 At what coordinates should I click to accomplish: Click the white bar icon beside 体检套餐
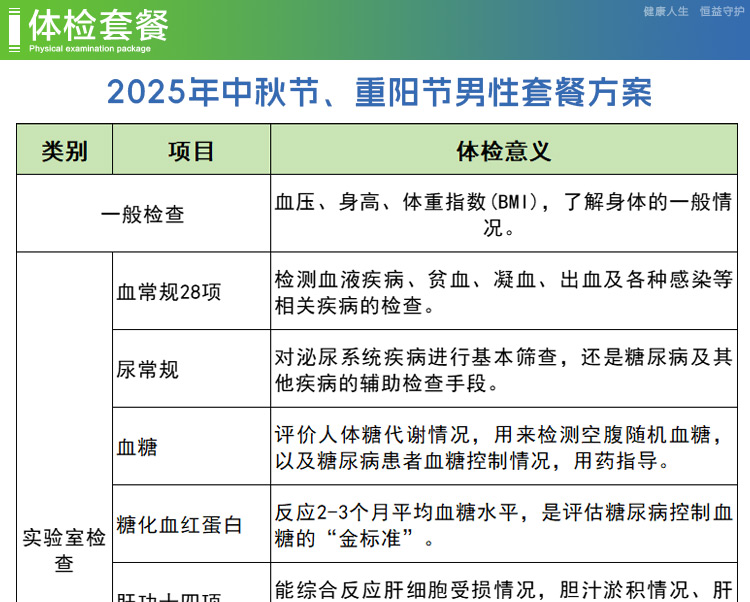click(x=14, y=28)
